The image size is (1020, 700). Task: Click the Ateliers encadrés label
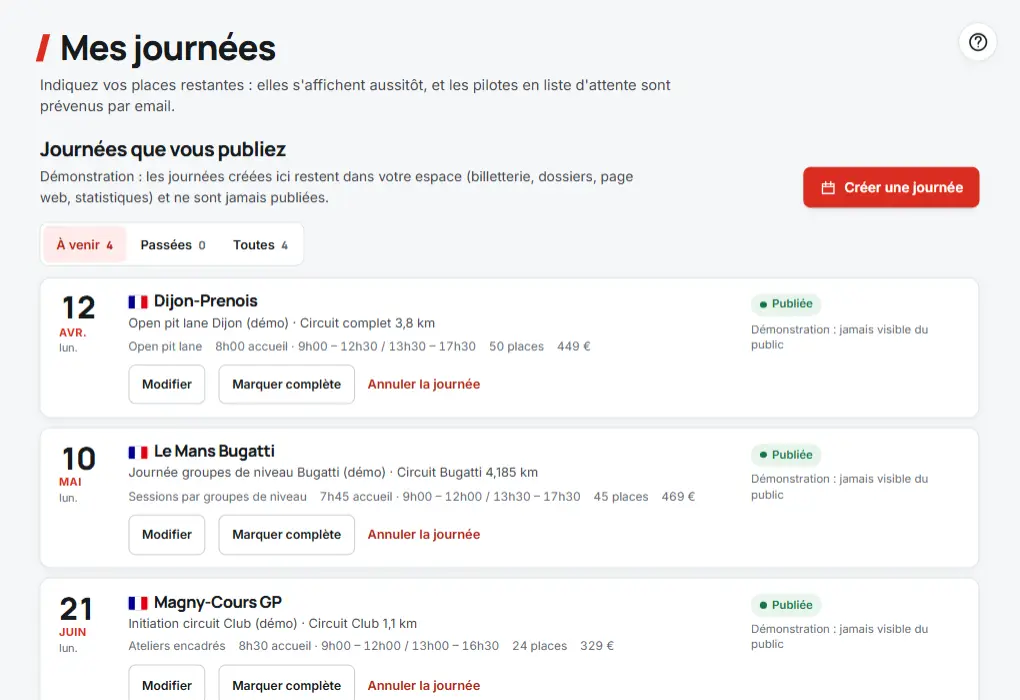[177, 646]
